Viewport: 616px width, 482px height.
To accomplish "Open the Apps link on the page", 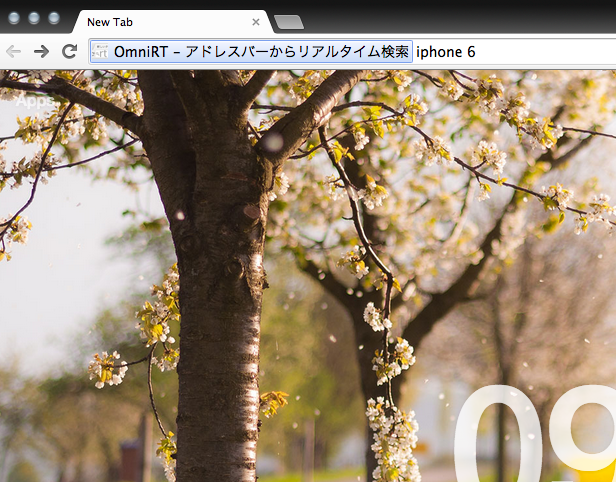I will 34,101.
